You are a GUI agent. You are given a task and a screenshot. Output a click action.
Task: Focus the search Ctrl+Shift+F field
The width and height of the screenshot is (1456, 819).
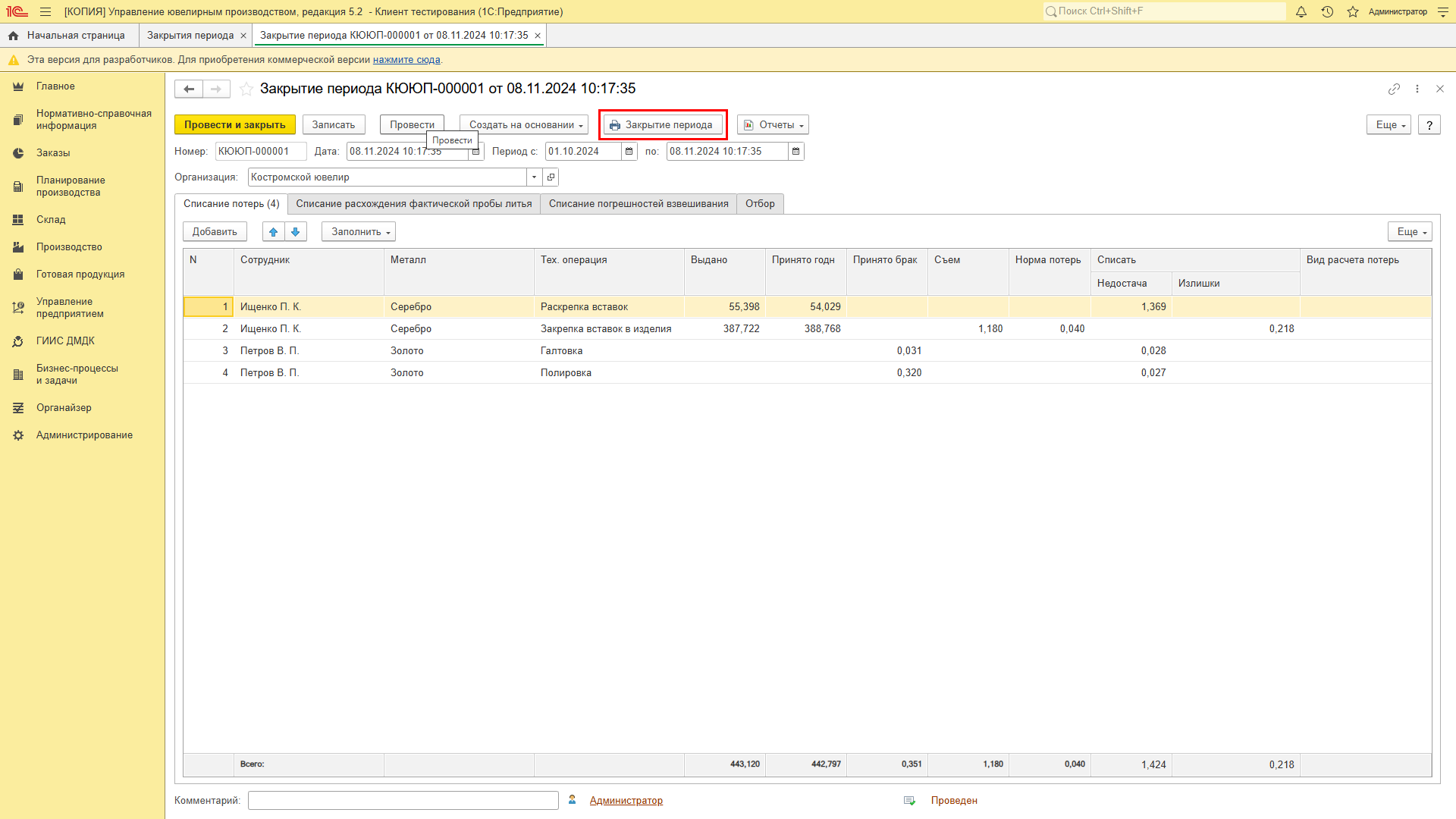1165,11
